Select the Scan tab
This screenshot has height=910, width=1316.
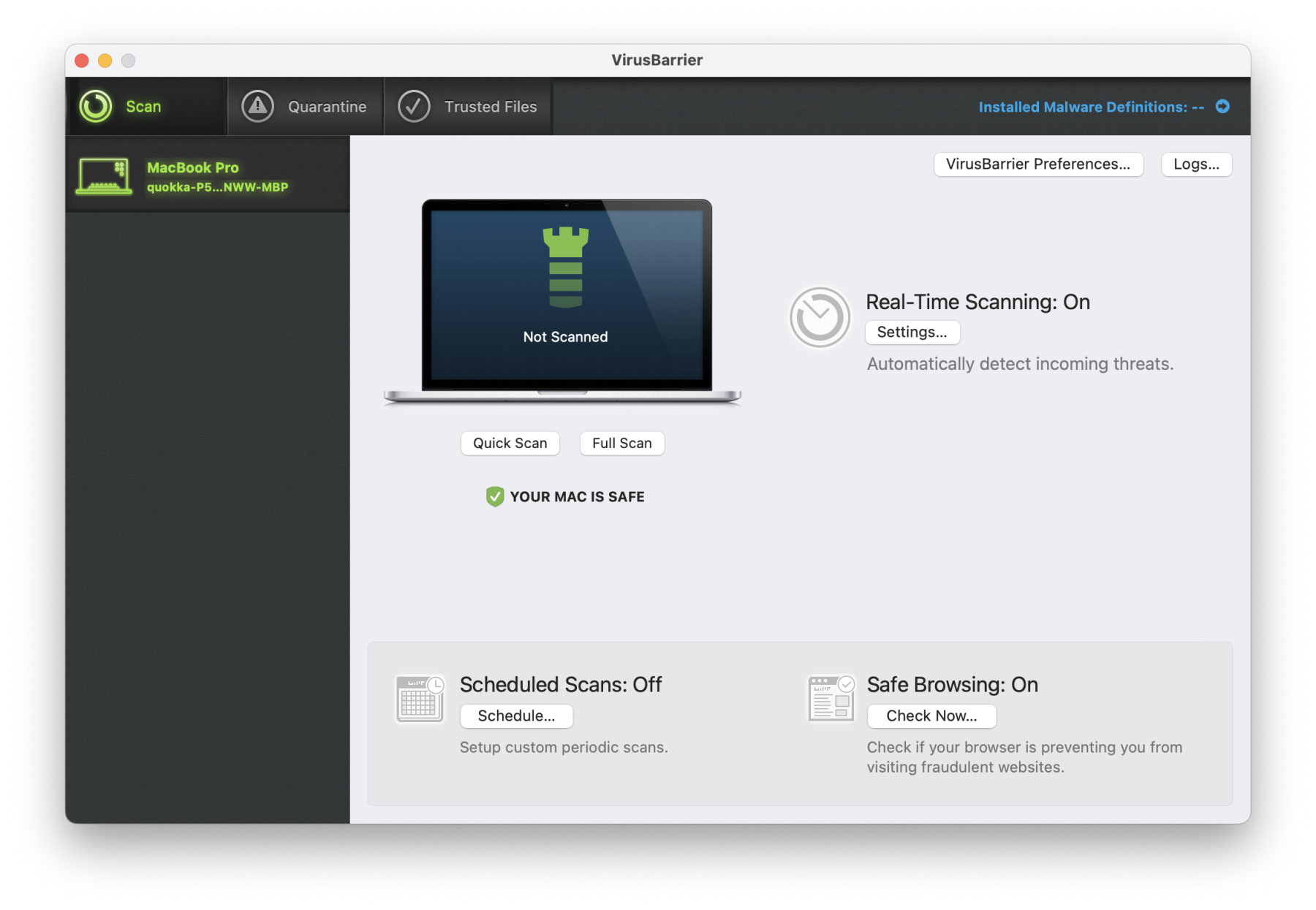pyautogui.click(x=143, y=106)
